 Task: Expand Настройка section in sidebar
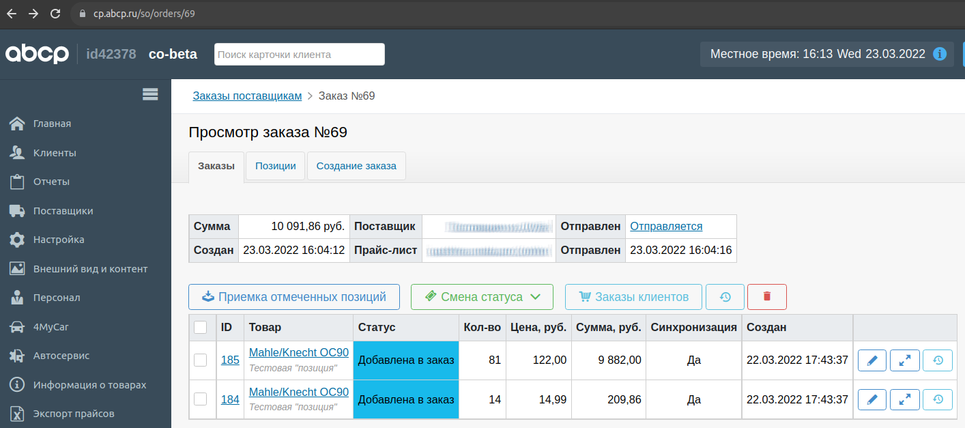coord(58,240)
